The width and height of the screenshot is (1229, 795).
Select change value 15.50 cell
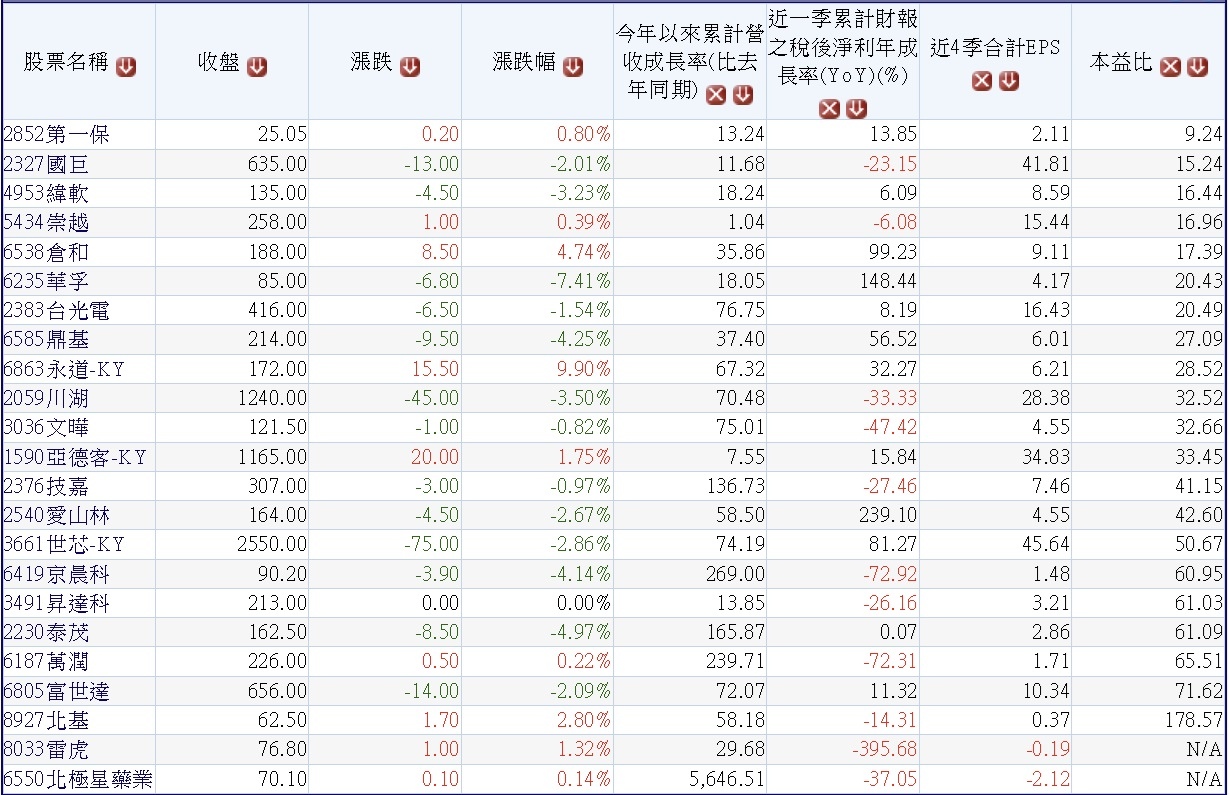point(385,369)
